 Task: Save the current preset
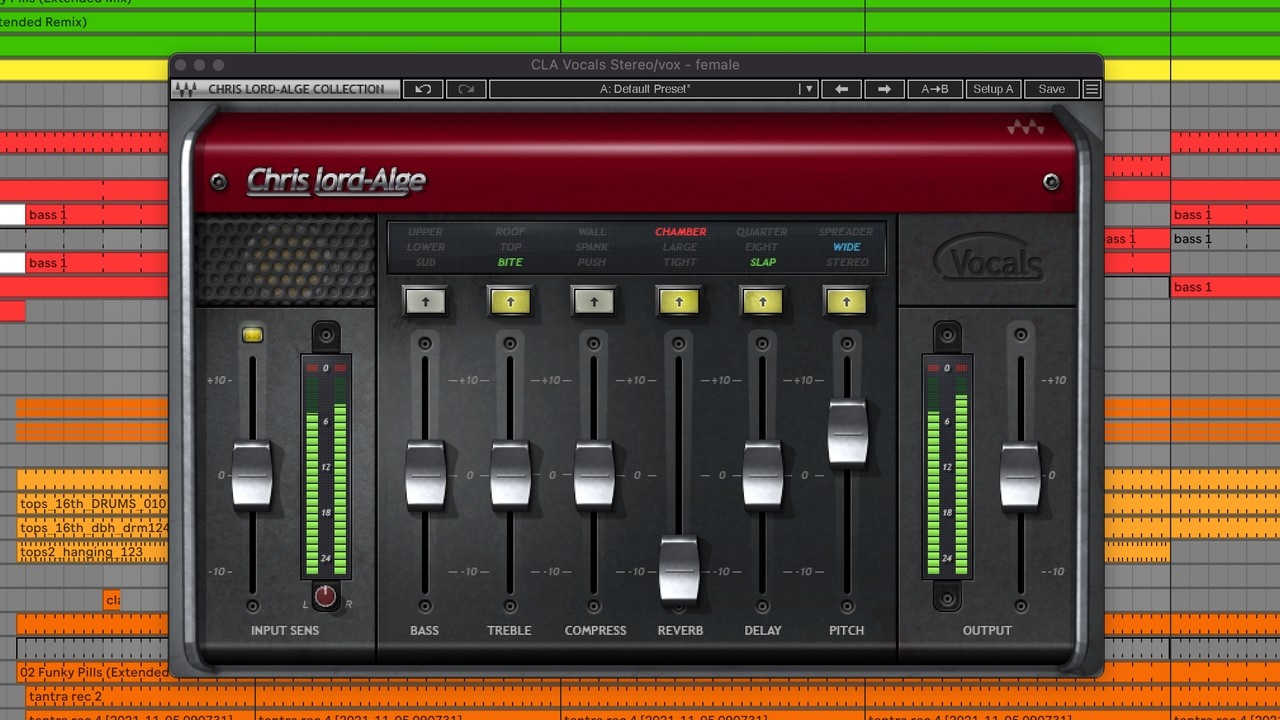click(x=1052, y=89)
